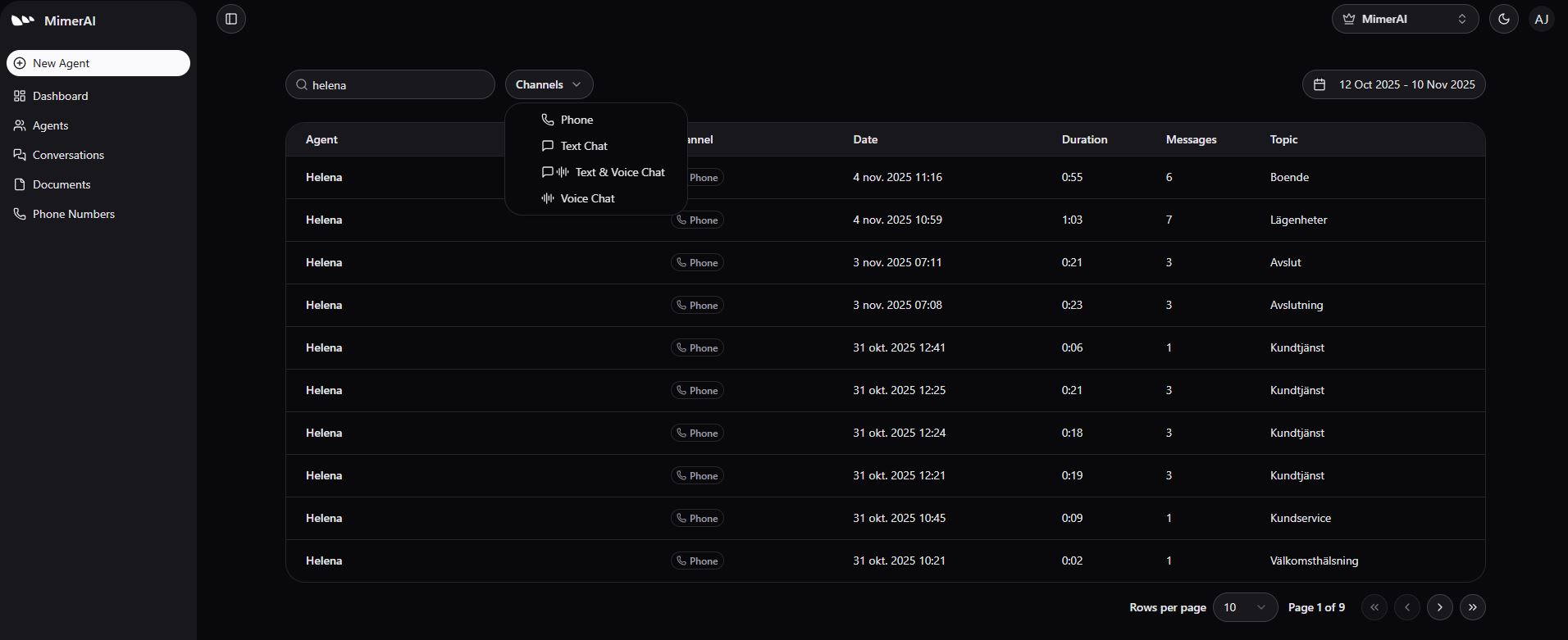This screenshot has width=1568, height=640.
Task: Click the MimerAI logo icon
Action: [x=23, y=20]
